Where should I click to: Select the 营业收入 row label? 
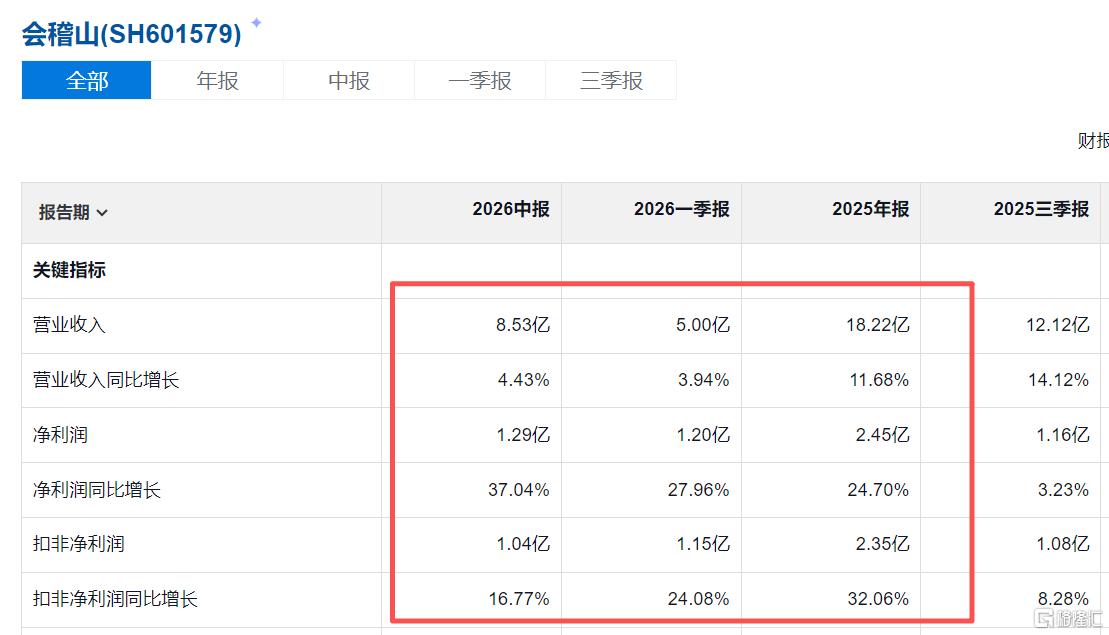point(69,325)
